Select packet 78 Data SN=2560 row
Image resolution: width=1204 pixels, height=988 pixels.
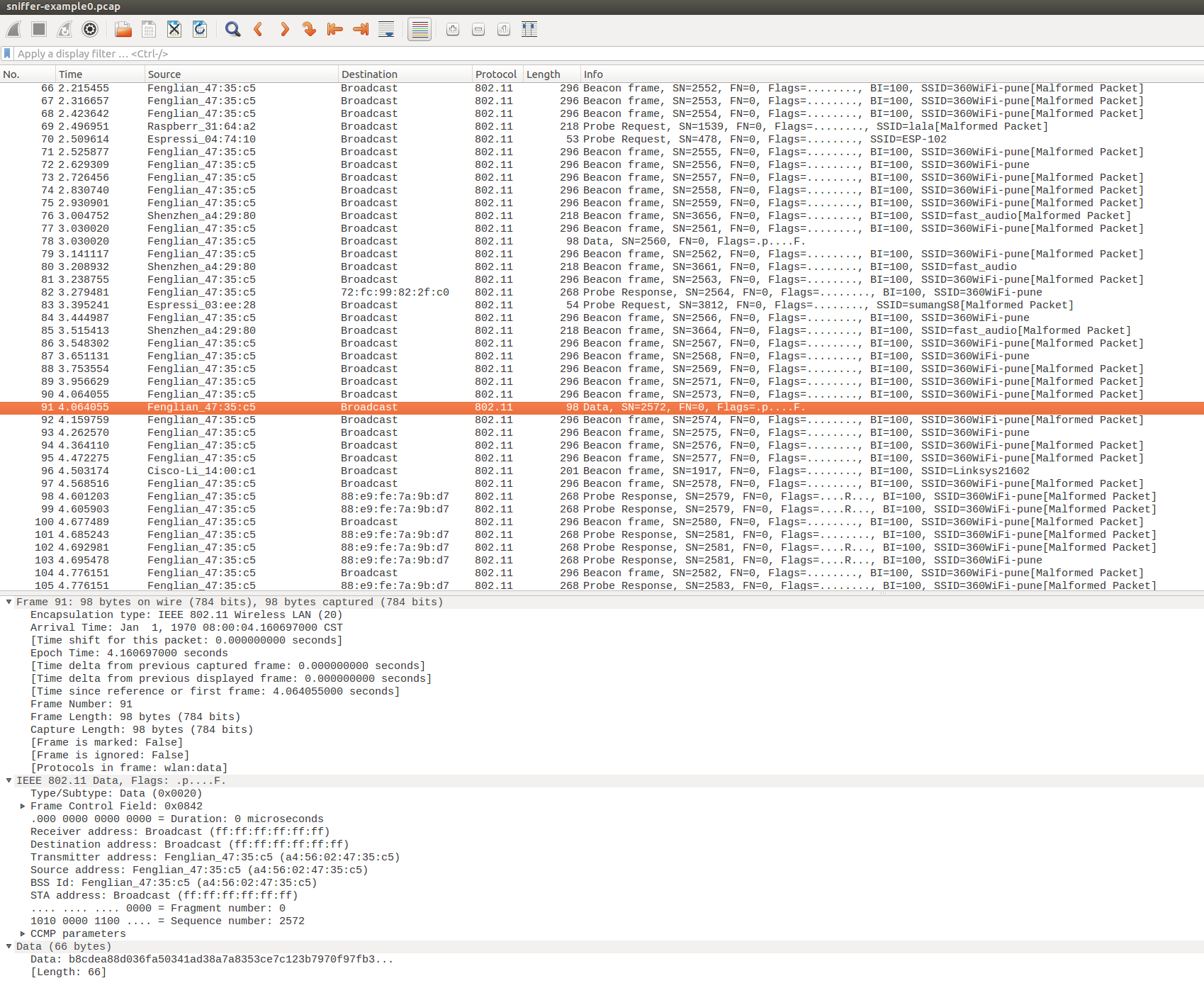coord(602,242)
